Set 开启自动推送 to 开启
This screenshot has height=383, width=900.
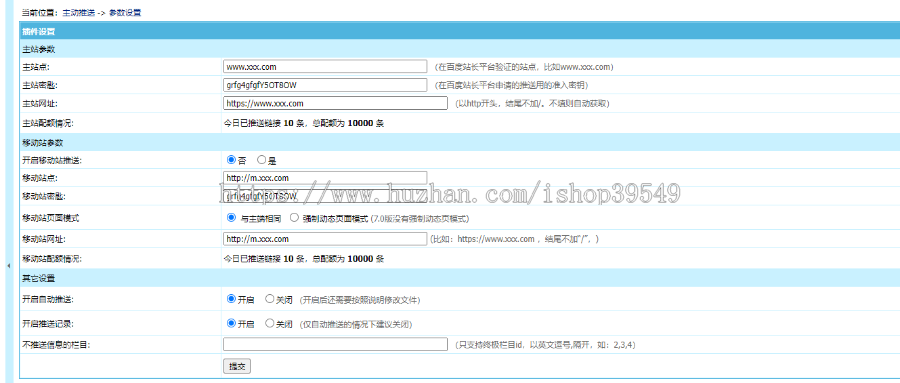coord(231,299)
